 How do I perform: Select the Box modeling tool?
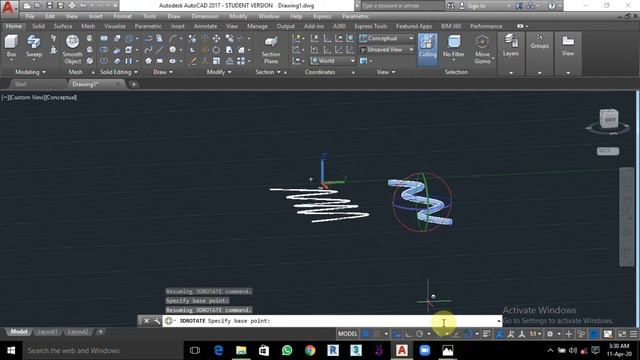[x=11, y=46]
